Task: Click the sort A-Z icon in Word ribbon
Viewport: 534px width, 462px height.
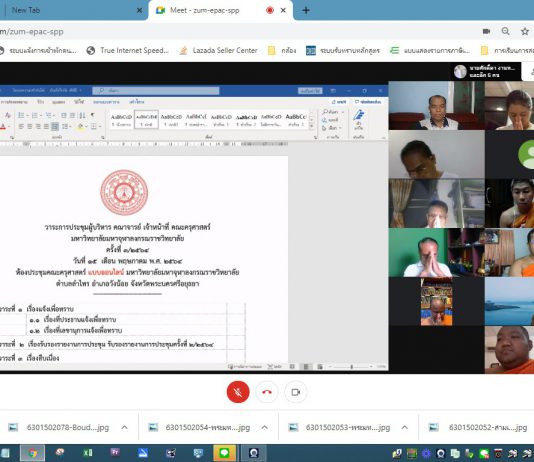Action: pos(82,115)
